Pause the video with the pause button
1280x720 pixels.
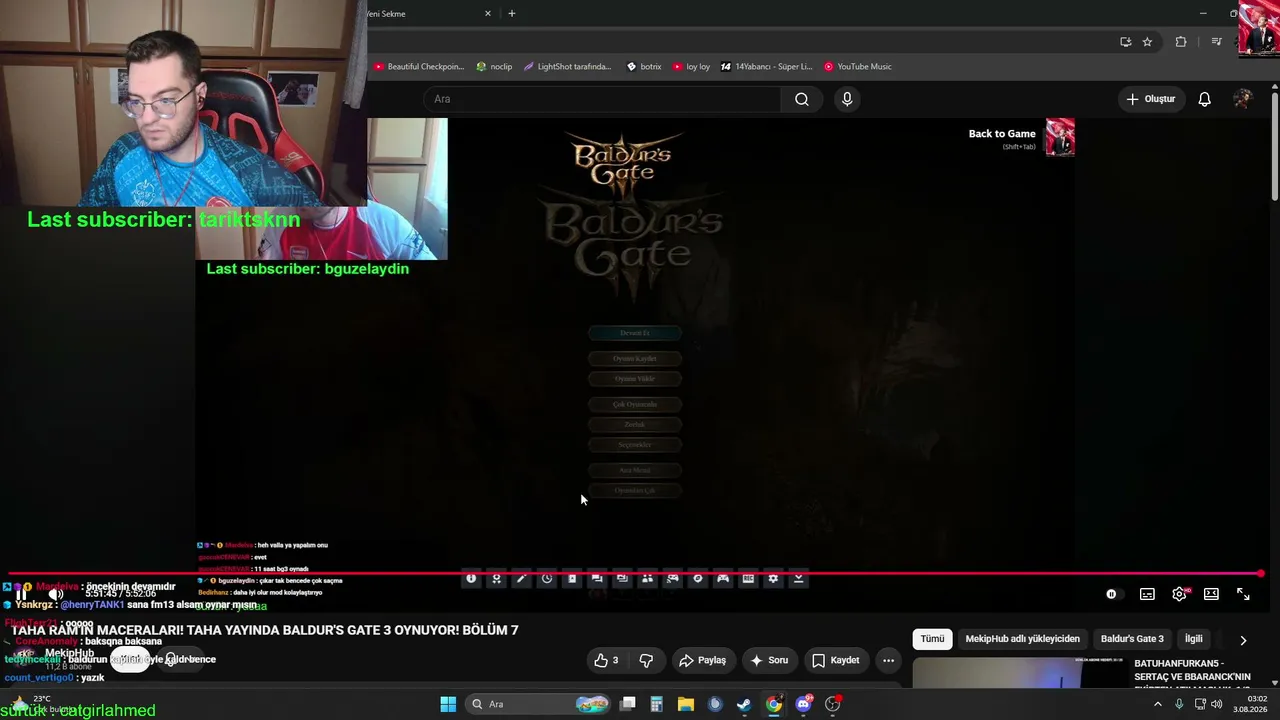(21, 594)
